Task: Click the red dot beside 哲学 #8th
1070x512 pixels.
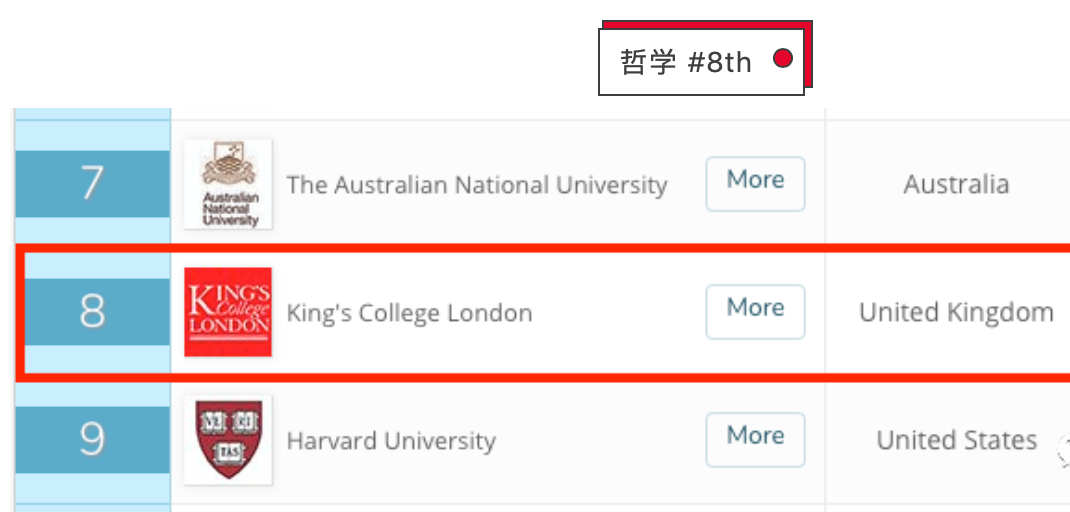Action: pos(783,59)
